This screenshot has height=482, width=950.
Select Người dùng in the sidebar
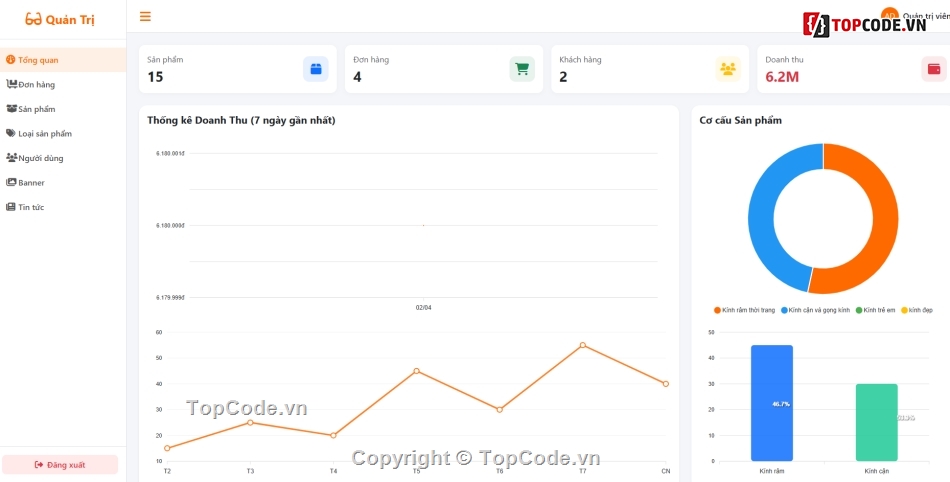pyautogui.click(x=63, y=158)
